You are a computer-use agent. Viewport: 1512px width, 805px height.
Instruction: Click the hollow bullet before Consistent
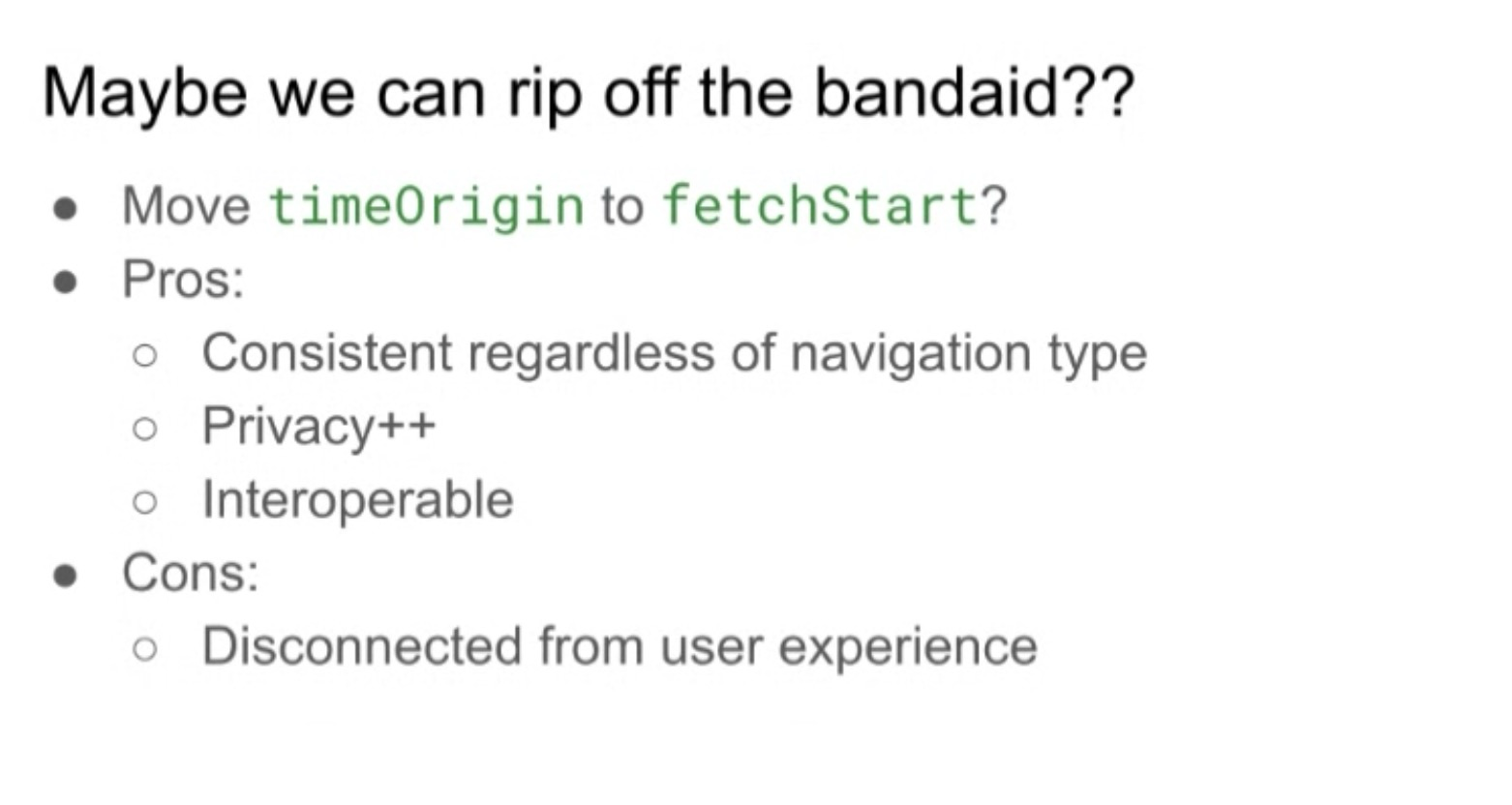click(x=144, y=355)
